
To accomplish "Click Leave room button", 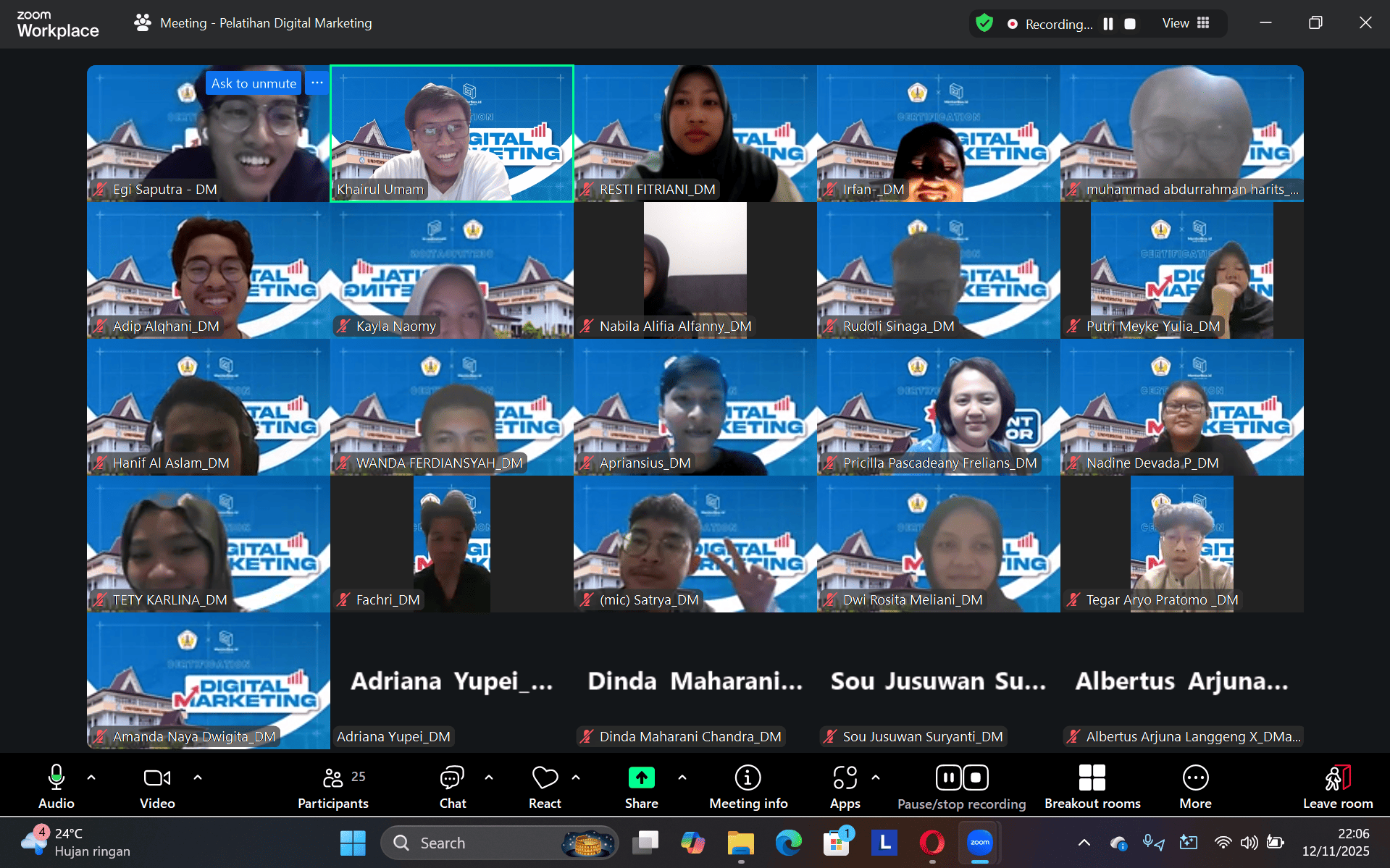I will tap(1337, 787).
